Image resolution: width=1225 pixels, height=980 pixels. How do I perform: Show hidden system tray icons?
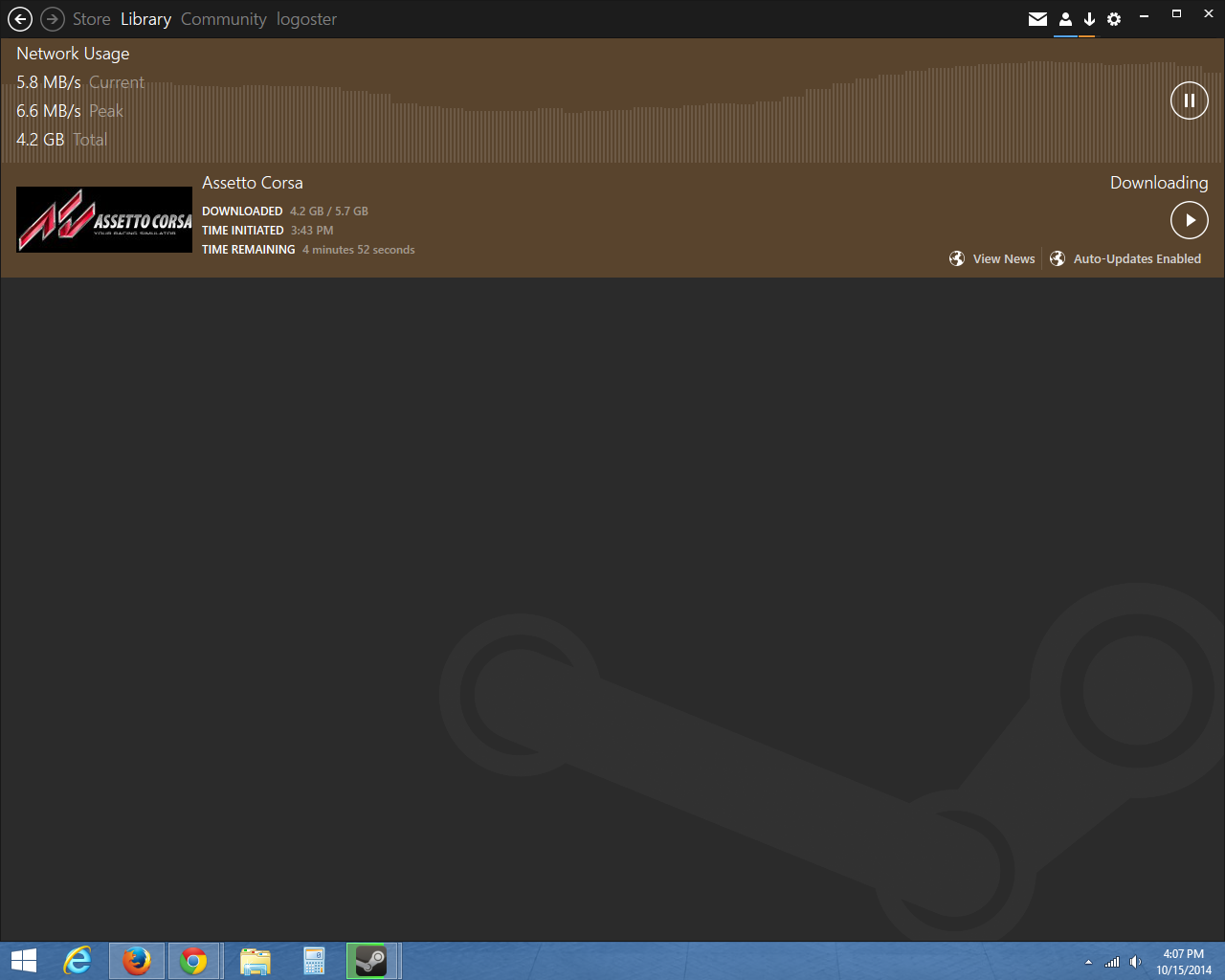pos(1088,962)
